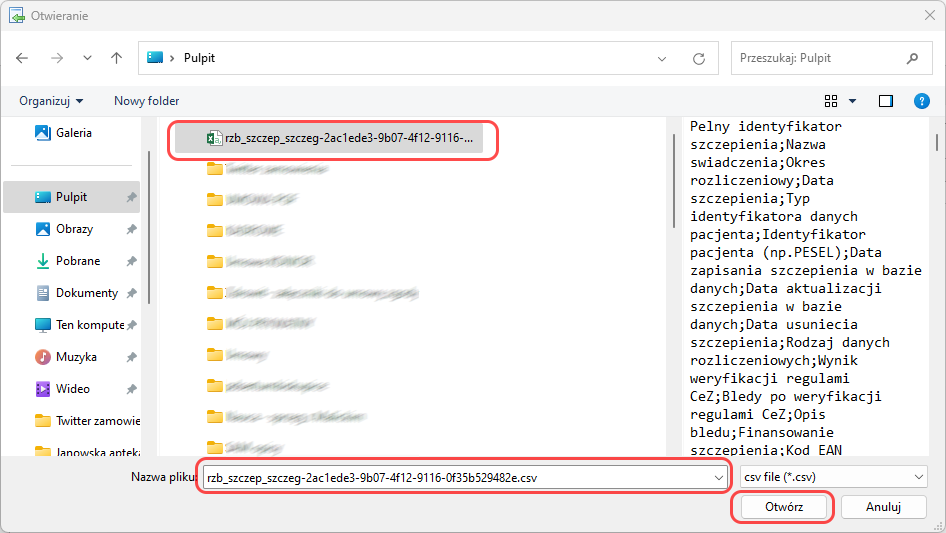
Task: Click the view layout icon
Action: pyautogui.click(x=830, y=101)
